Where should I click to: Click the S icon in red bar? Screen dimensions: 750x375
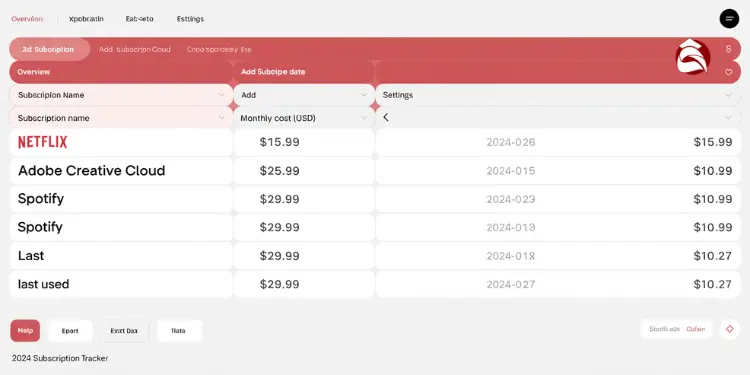728,49
